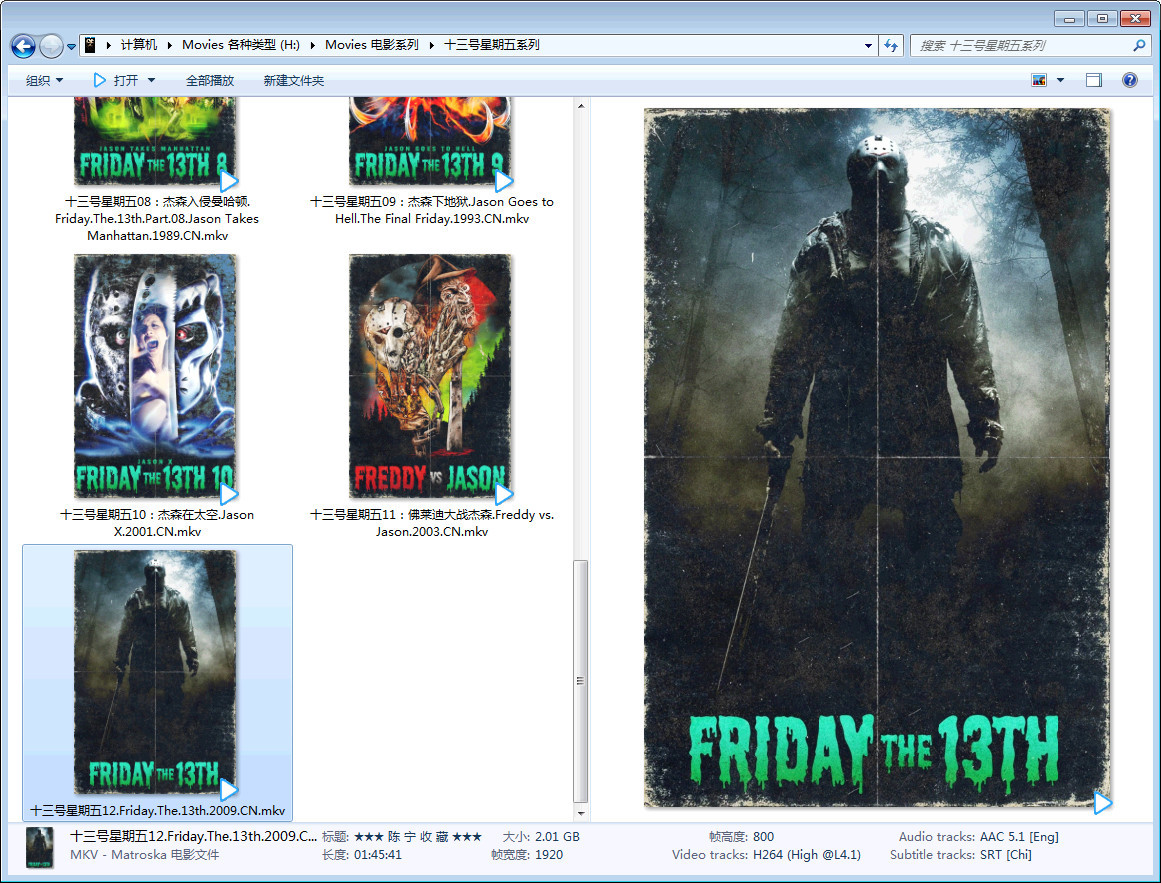Click play overlay on large preview poster
This screenshot has width=1161, height=883.
pos(1102,802)
